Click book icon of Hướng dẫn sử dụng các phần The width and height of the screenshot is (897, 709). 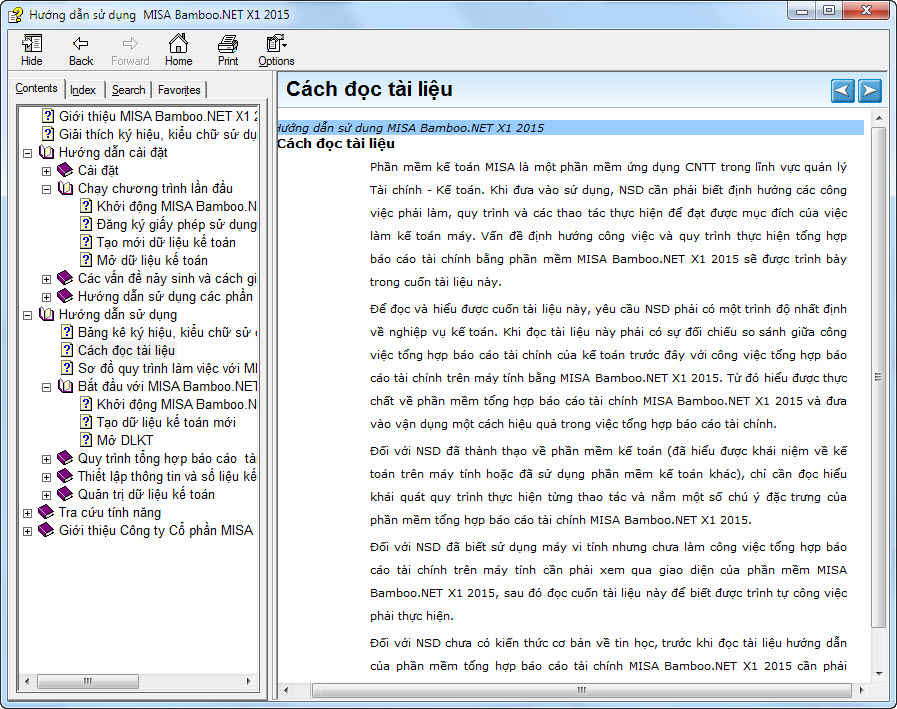tap(65, 296)
